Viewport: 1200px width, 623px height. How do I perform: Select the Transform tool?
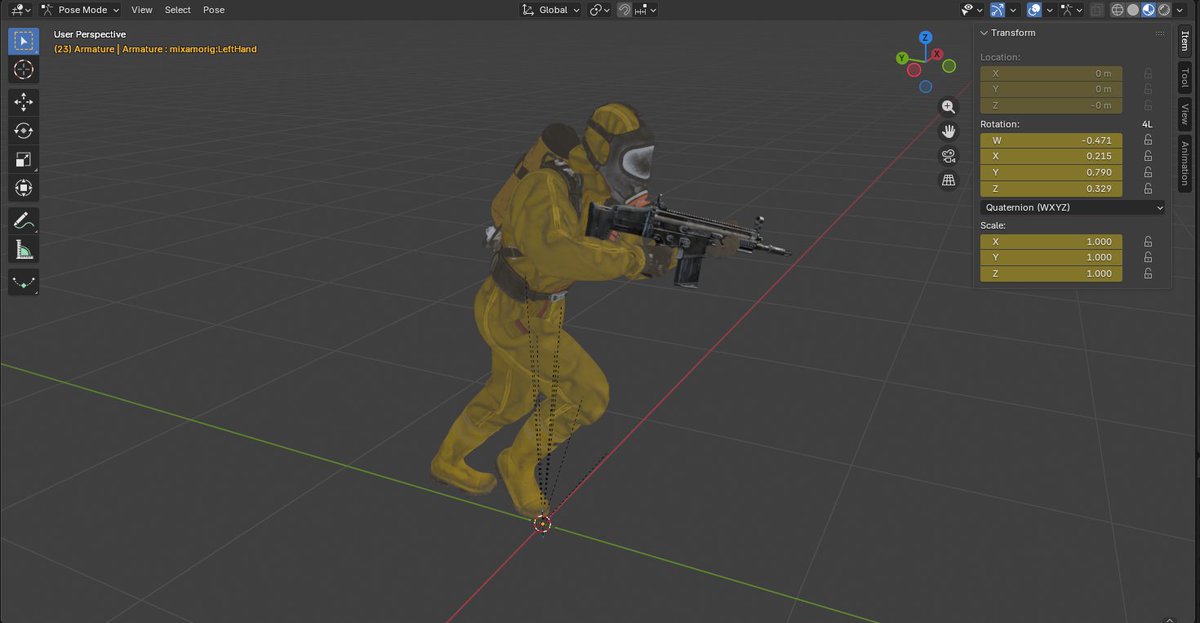pos(24,188)
